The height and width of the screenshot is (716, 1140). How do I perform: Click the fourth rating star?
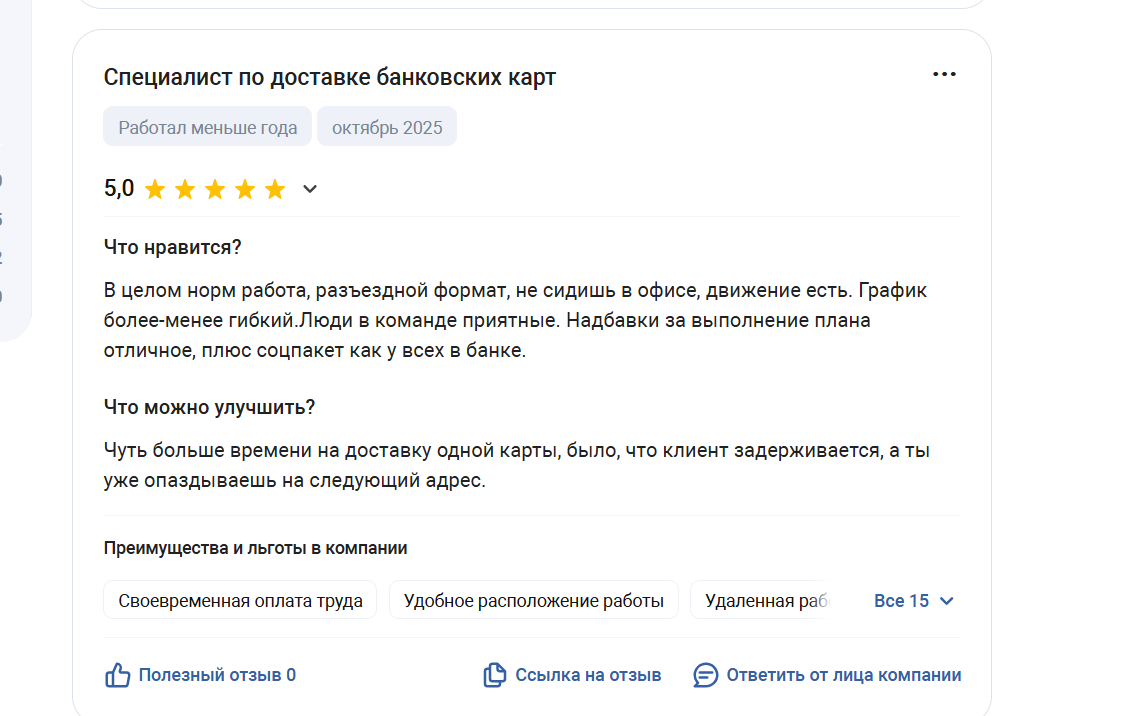[x=245, y=189]
